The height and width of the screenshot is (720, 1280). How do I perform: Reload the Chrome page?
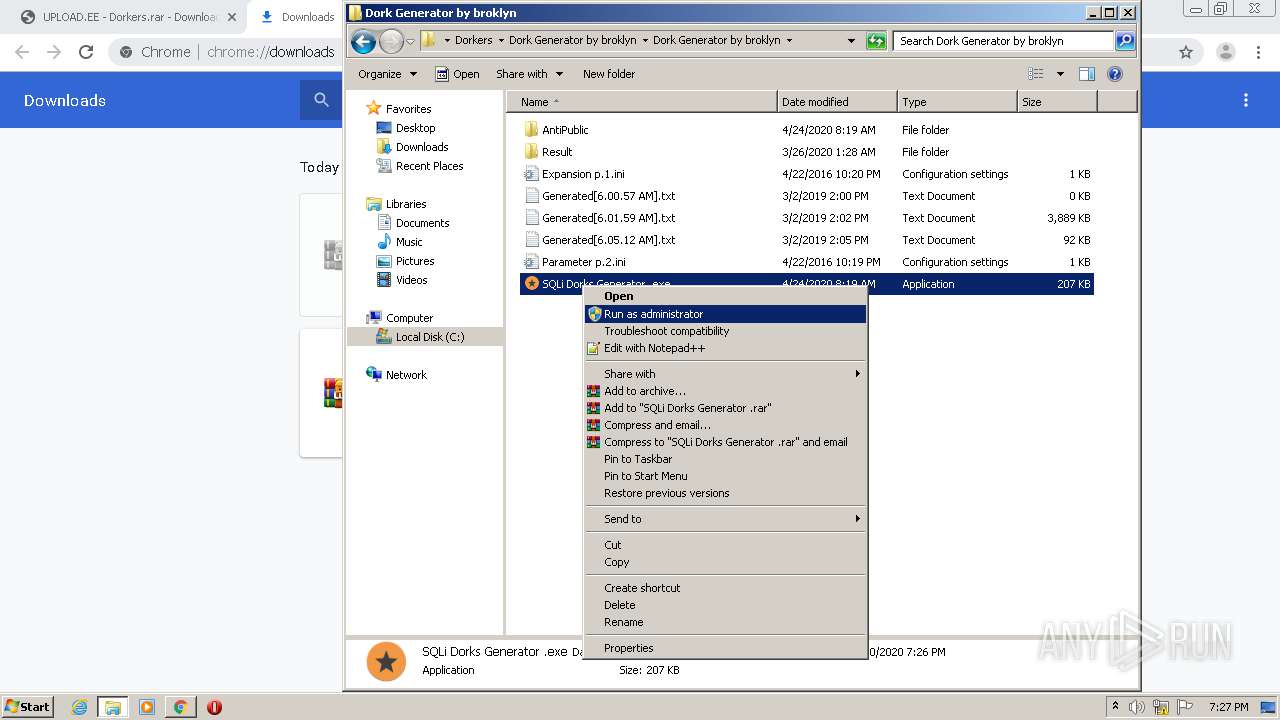pyautogui.click(x=86, y=52)
